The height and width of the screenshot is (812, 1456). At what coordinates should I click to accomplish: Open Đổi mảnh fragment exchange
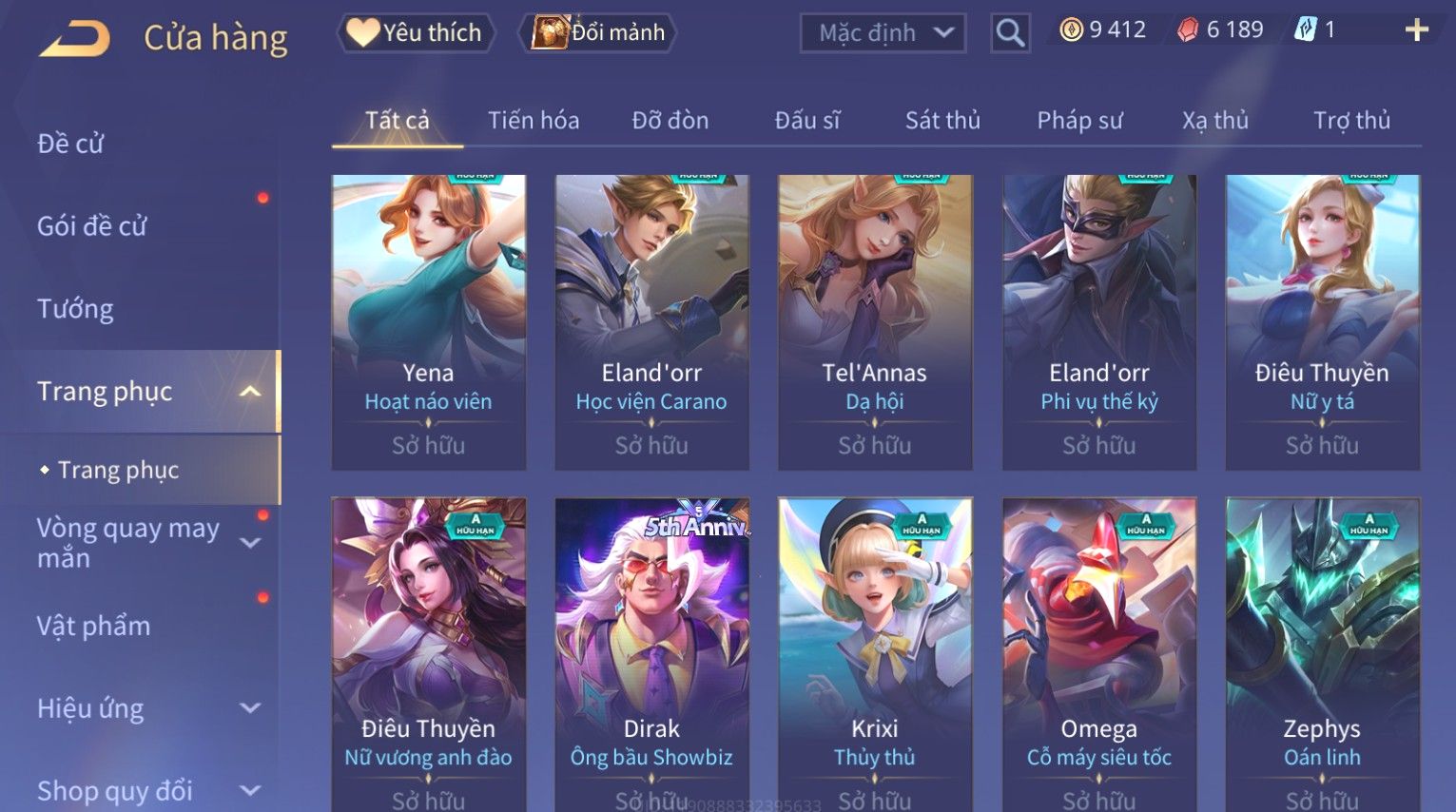click(597, 32)
